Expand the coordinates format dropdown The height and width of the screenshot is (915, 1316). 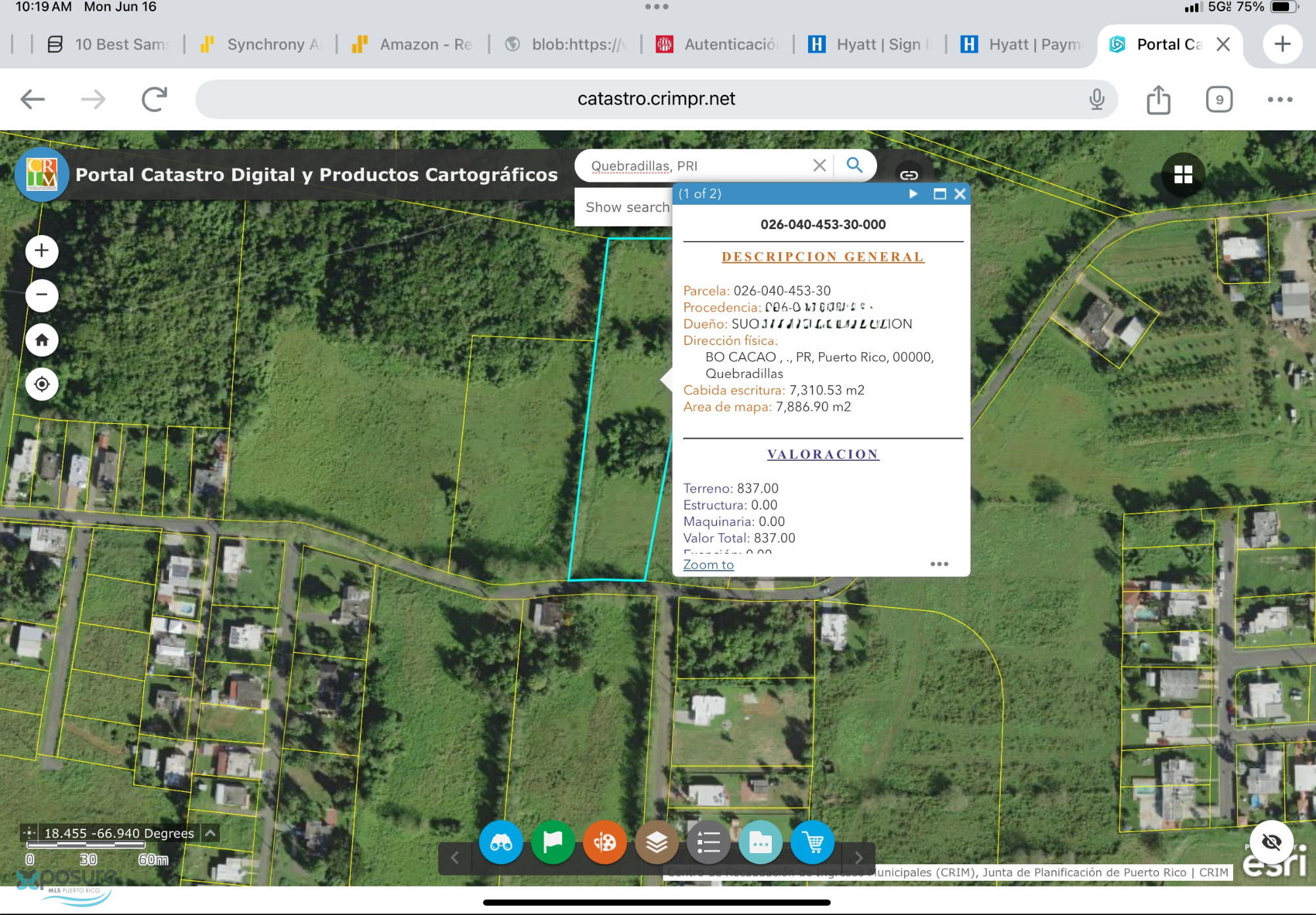(210, 833)
